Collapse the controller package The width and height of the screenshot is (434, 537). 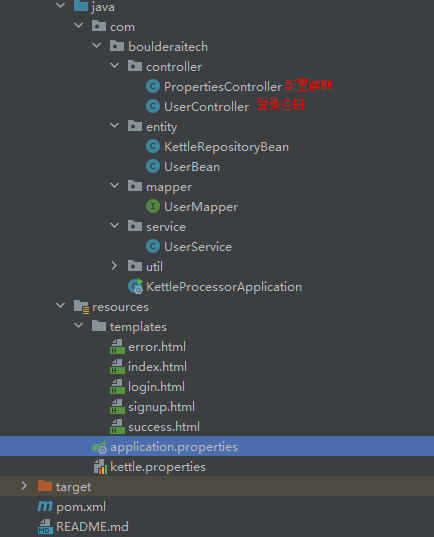tap(114, 66)
